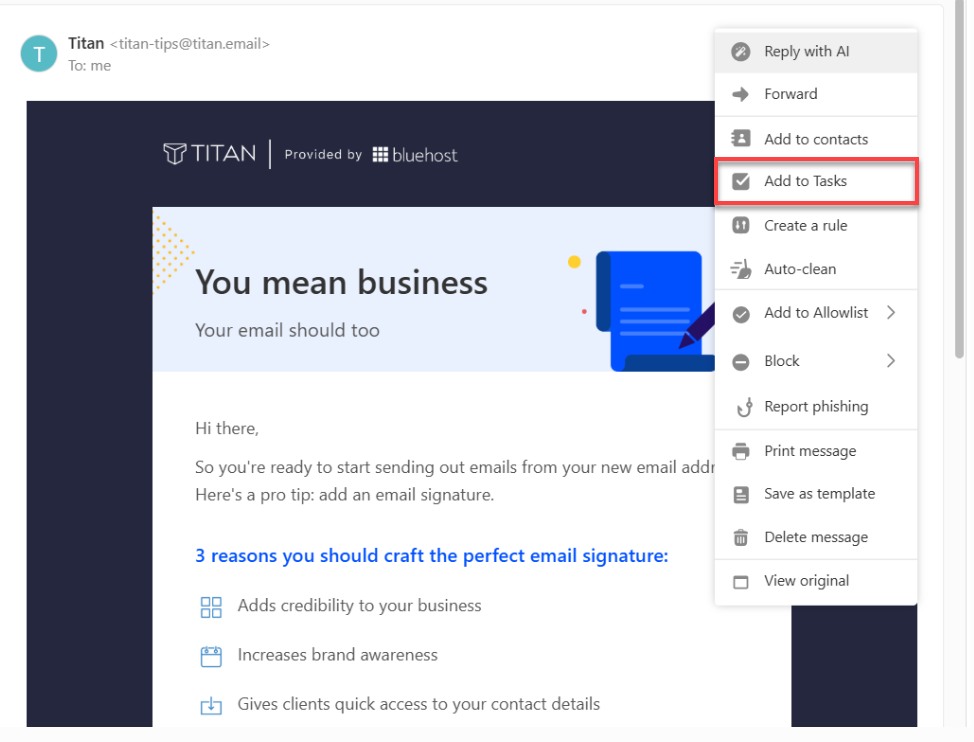Click the Report phishing hook icon

tap(744, 407)
